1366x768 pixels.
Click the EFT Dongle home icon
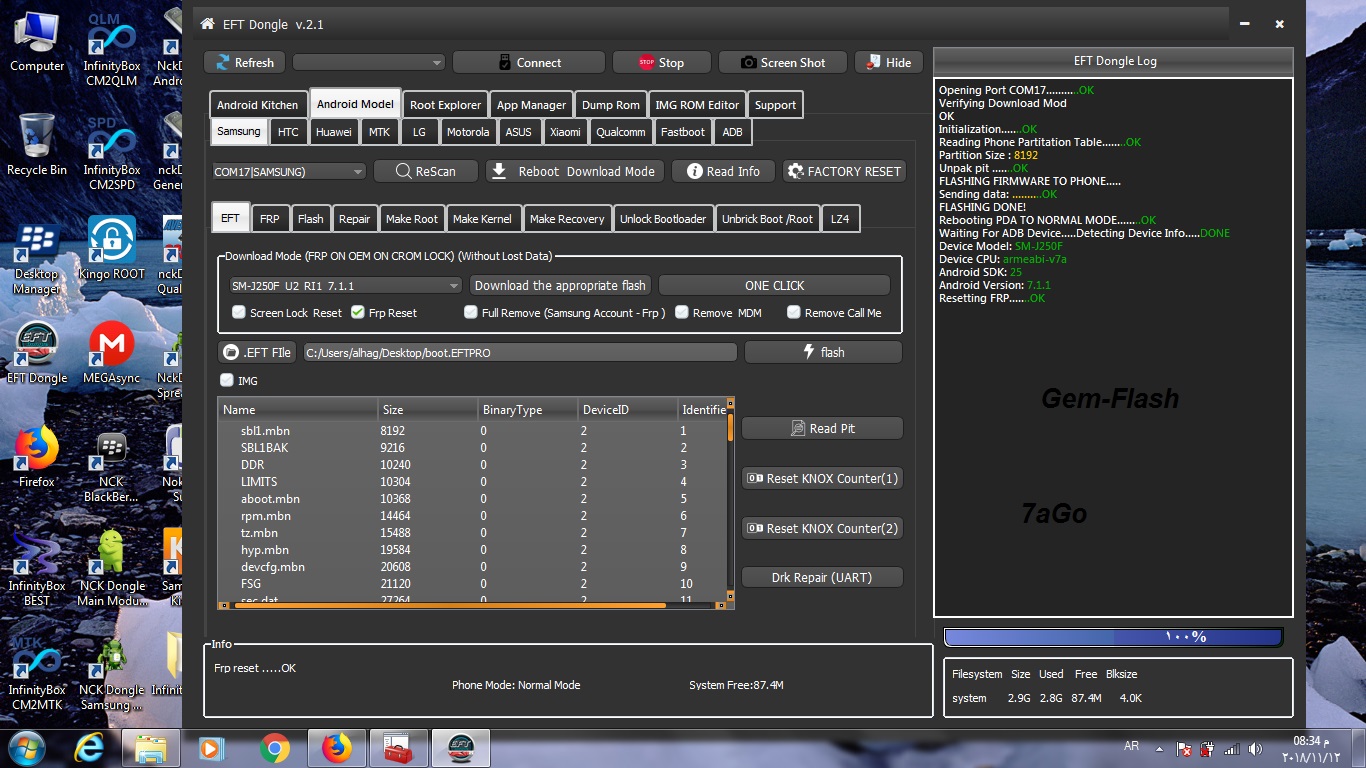click(207, 24)
